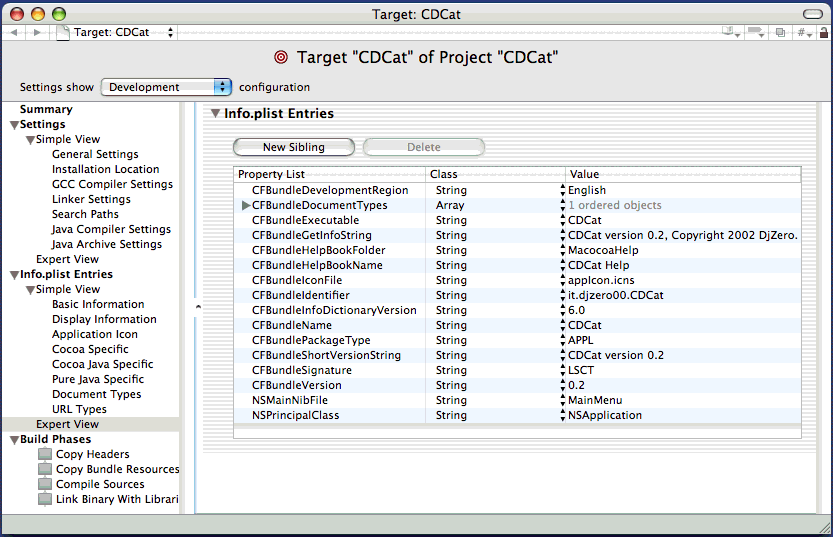Click the red target bullseye icon
The image size is (833, 537).
coord(281,58)
